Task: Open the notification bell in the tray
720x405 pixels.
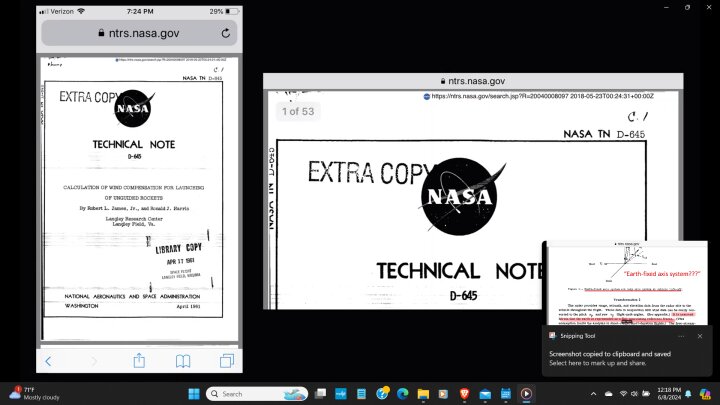Action: [688, 394]
